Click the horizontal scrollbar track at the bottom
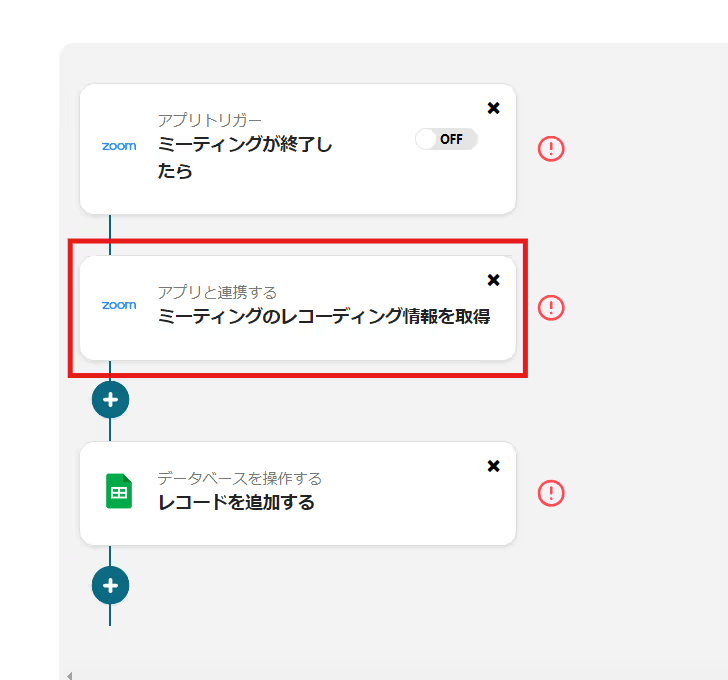Image resolution: width=728 pixels, height=680 pixels. click(x=400, y=675)
